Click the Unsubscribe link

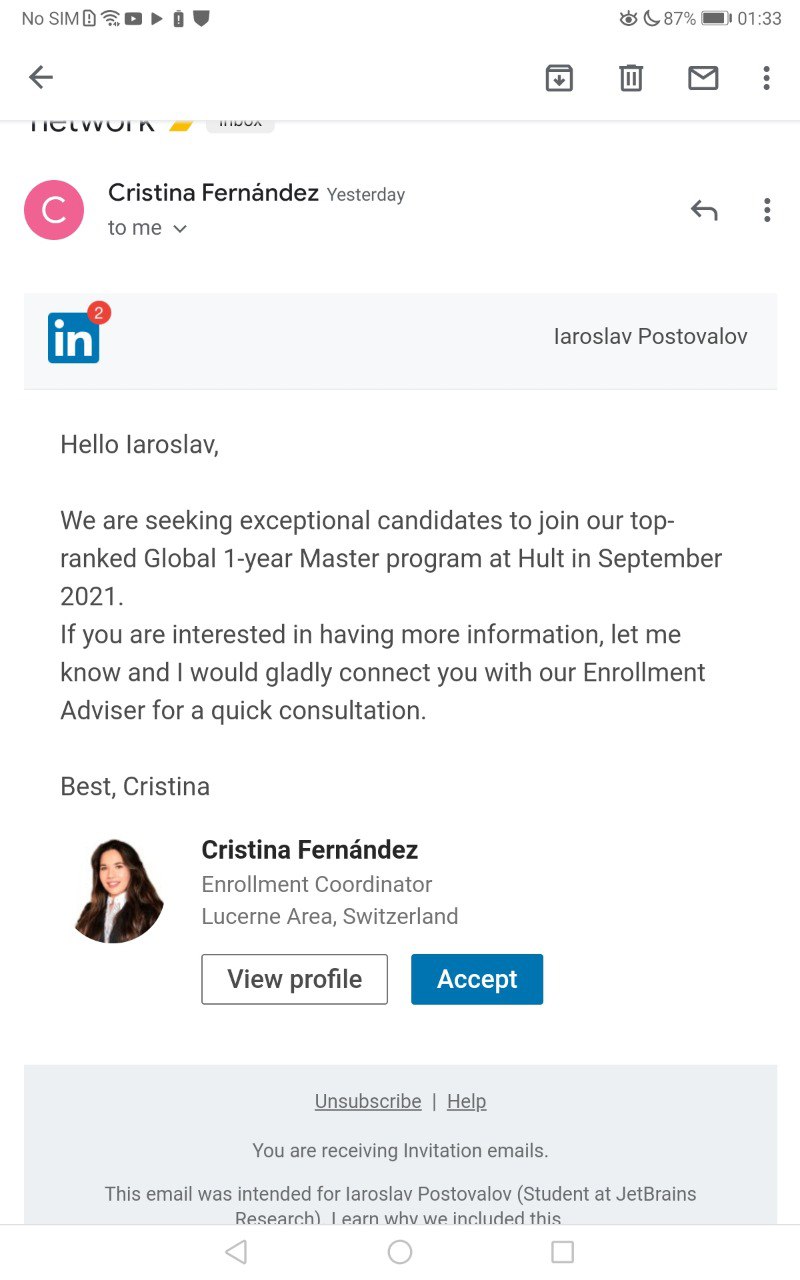pos(368,1101)
